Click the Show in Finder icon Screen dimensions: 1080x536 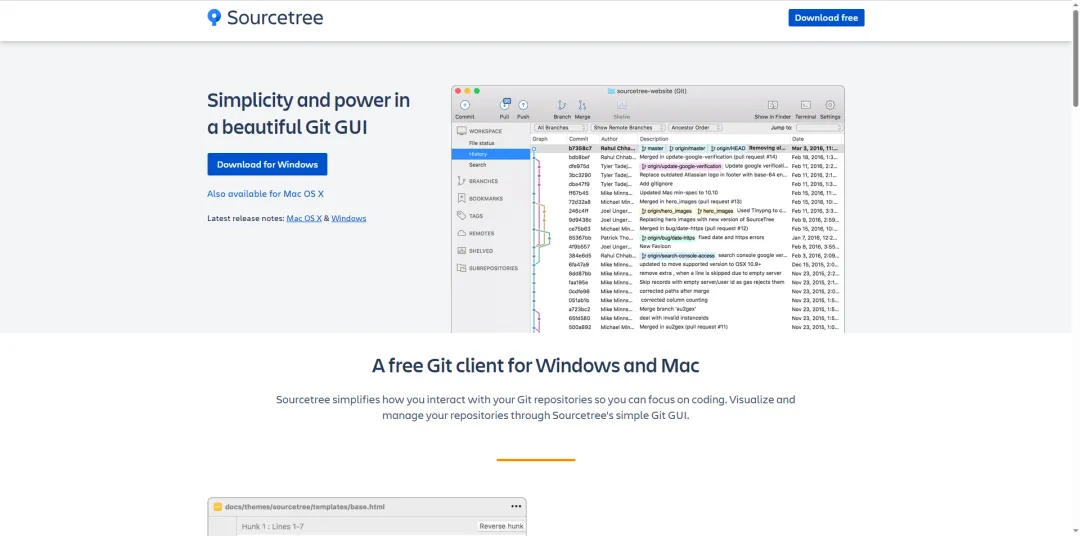pyautogui.click(x=773, y=105)
